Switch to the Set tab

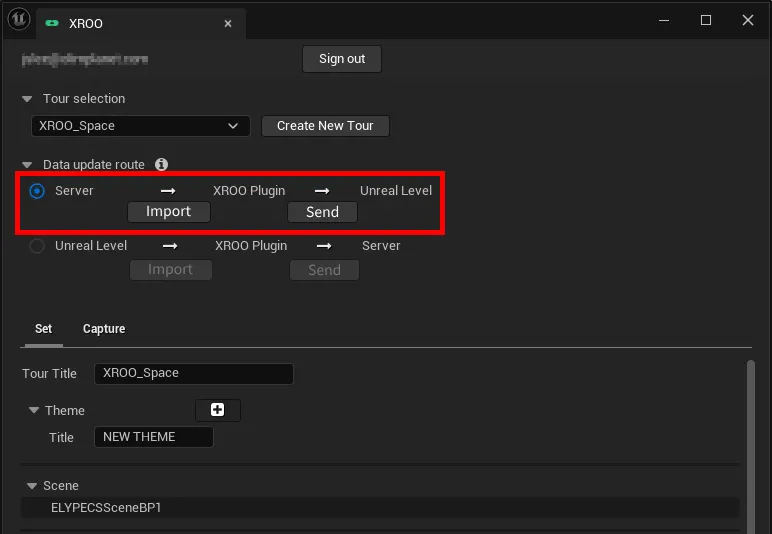tap(43, 329)
